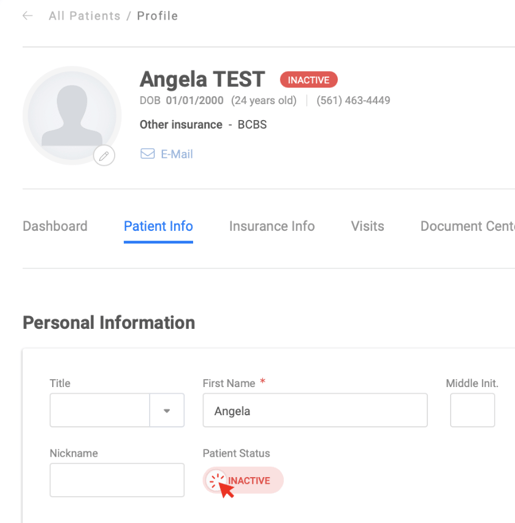Expand the Title dropdown arrow
The height and width of the screenshot is (523, 515).
click(167, 411)
